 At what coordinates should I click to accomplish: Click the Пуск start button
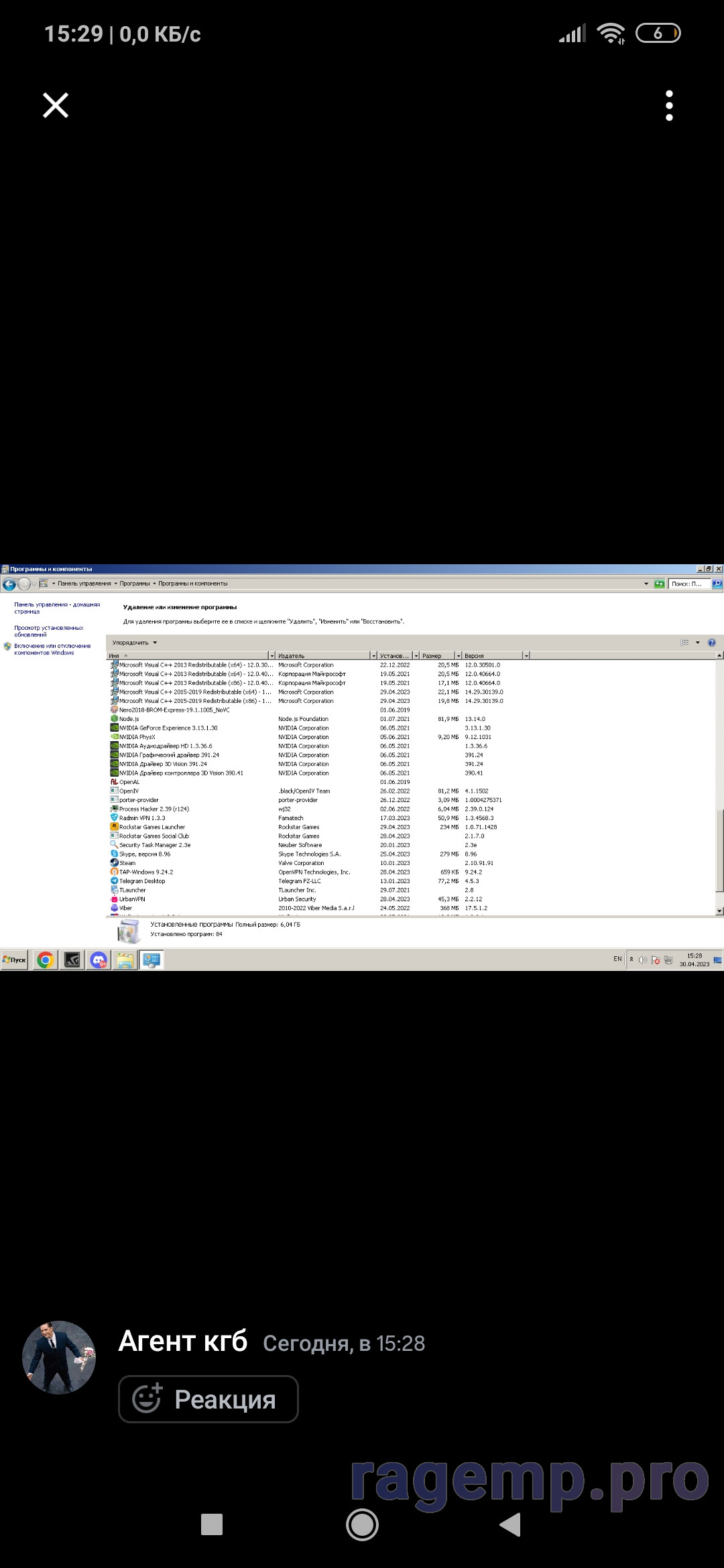[x=14, y=960]
